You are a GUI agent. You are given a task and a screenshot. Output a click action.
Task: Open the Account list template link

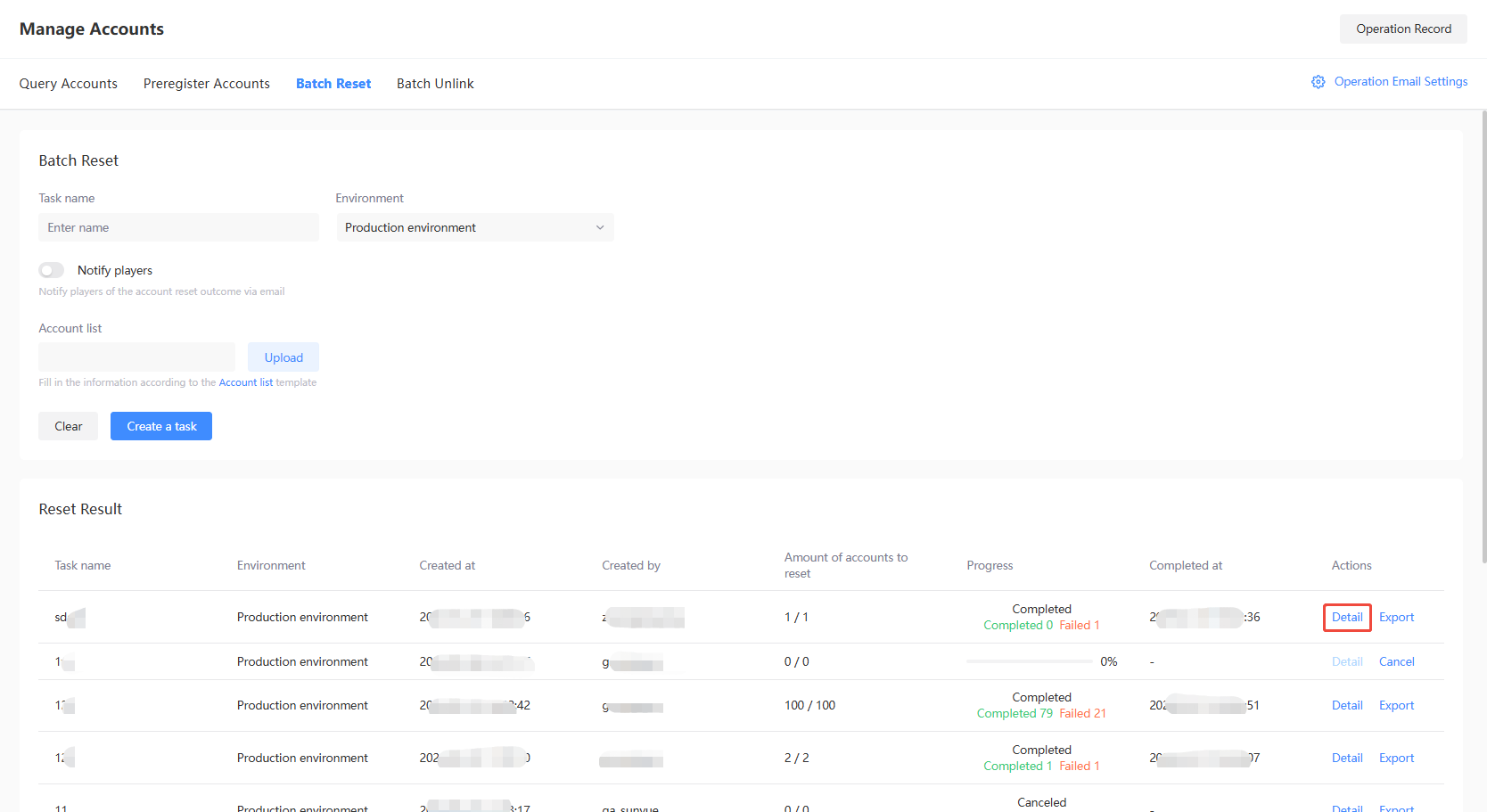point(246,382)
